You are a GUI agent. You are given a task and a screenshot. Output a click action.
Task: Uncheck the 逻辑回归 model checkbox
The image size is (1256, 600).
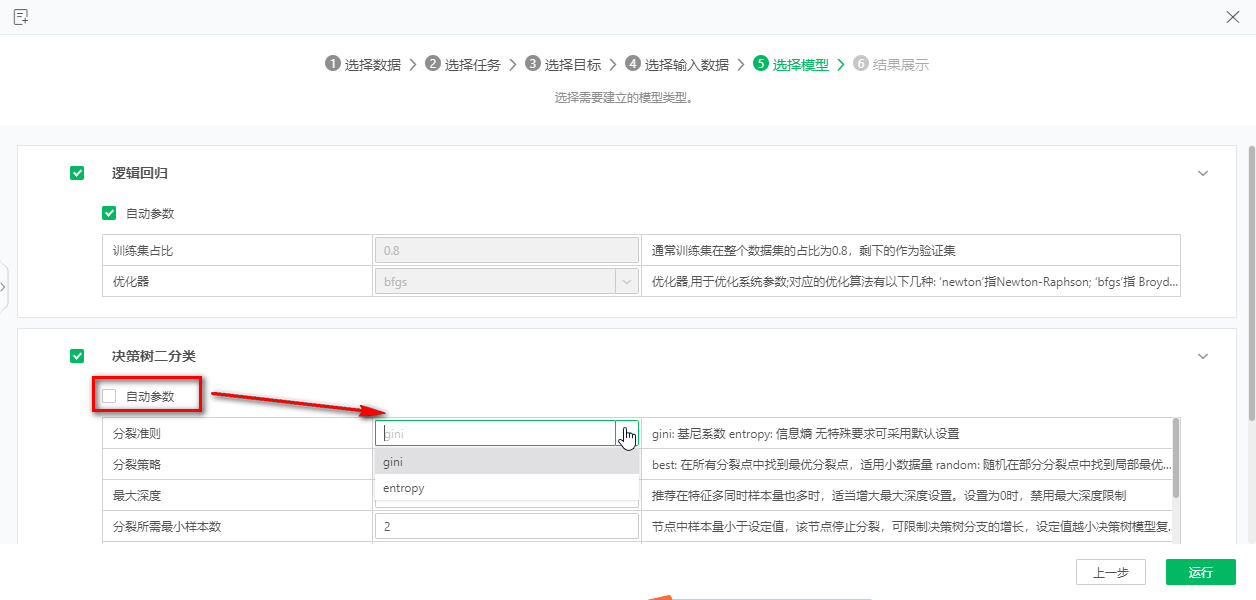(x=77, y=173)
